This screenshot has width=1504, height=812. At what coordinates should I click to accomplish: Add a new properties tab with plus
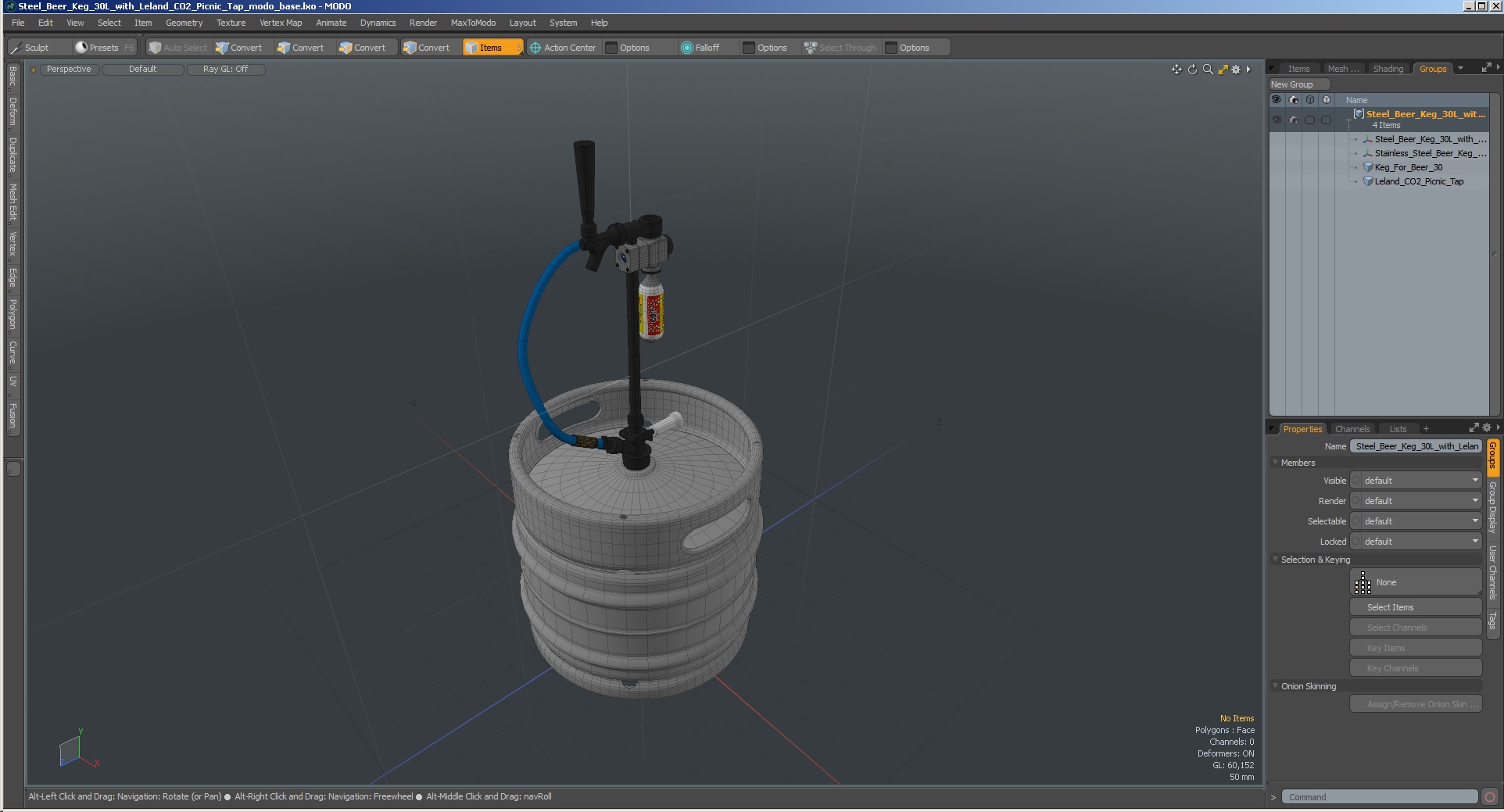pyautogui.click(x=1426, y=429)
